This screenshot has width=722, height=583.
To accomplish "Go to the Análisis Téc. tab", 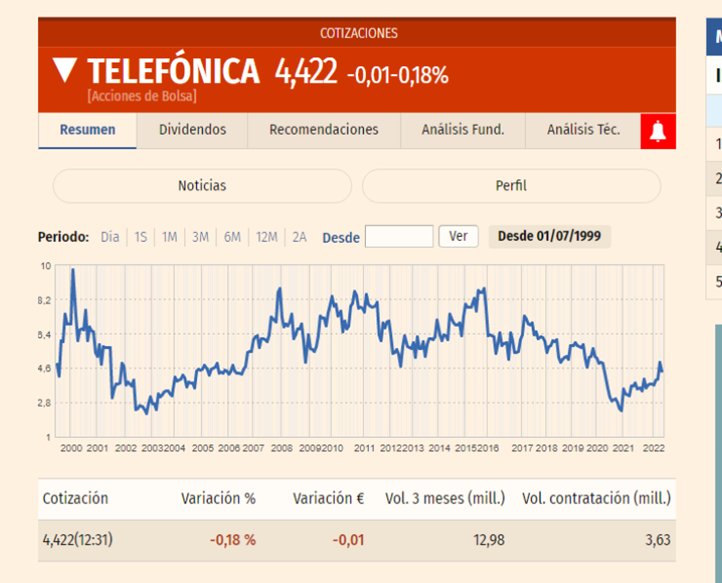I will click(583, 130).
